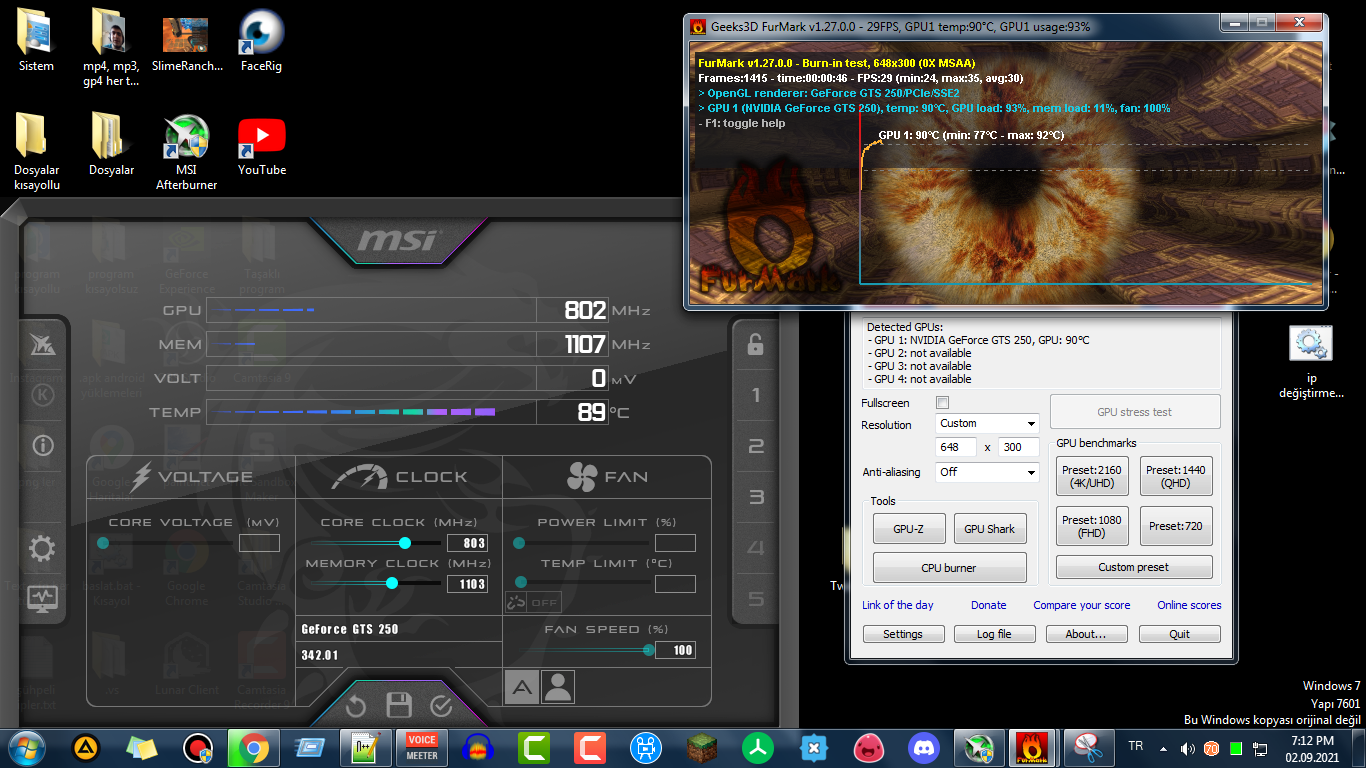Open the Online scores link

(x=1189, y=605)
